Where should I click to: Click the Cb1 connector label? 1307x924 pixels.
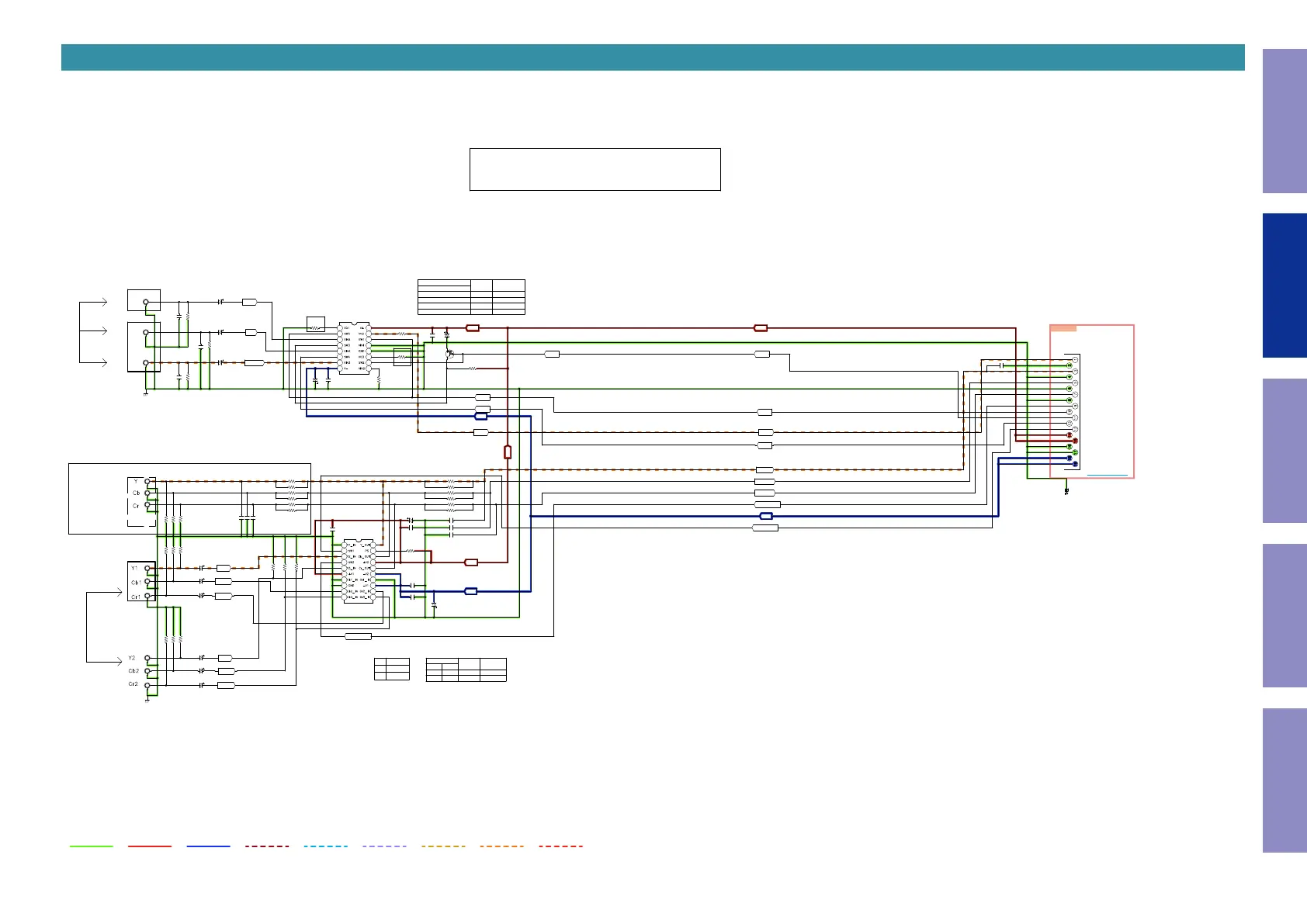[x=136, y=583]
